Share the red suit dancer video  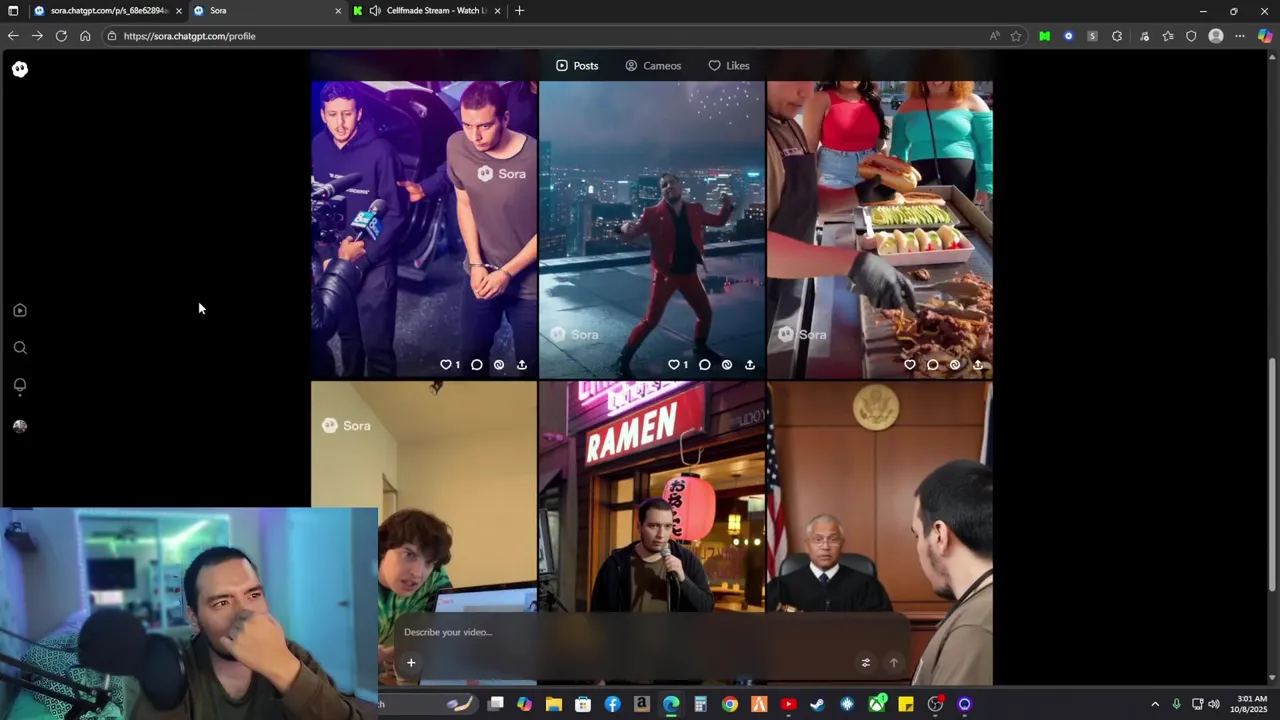pyautogui.click(x=750, y=365)
